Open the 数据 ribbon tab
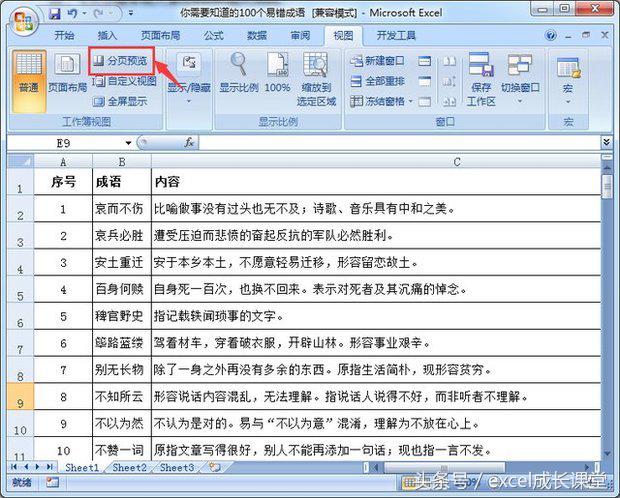This screenshot has height=498, width=620. (x=257, y=36)
